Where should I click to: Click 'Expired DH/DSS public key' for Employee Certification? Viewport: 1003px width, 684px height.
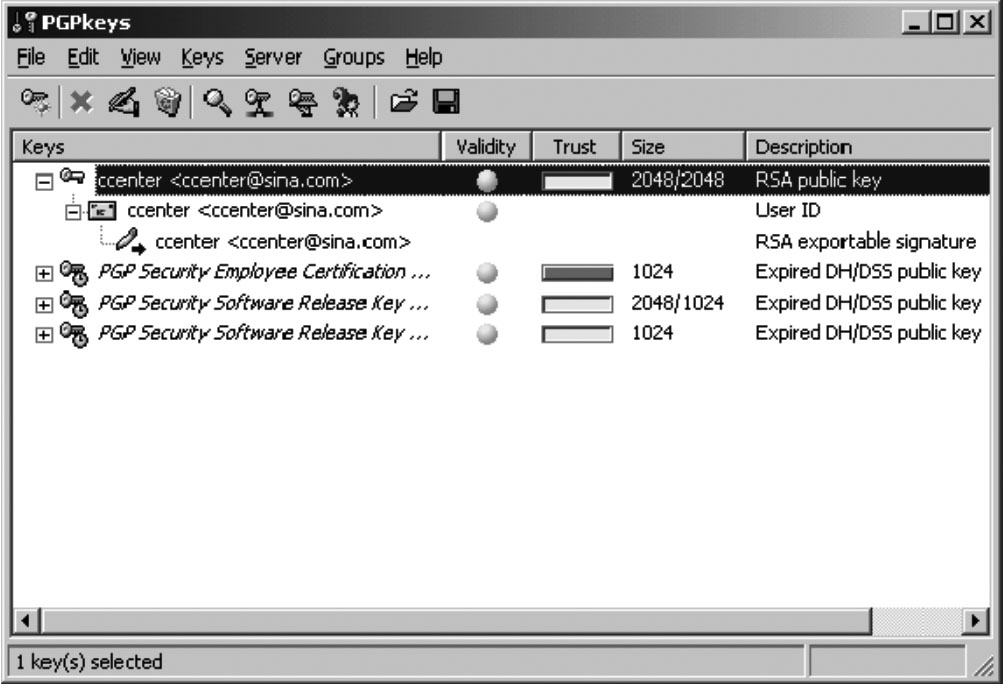pos(868,273)
